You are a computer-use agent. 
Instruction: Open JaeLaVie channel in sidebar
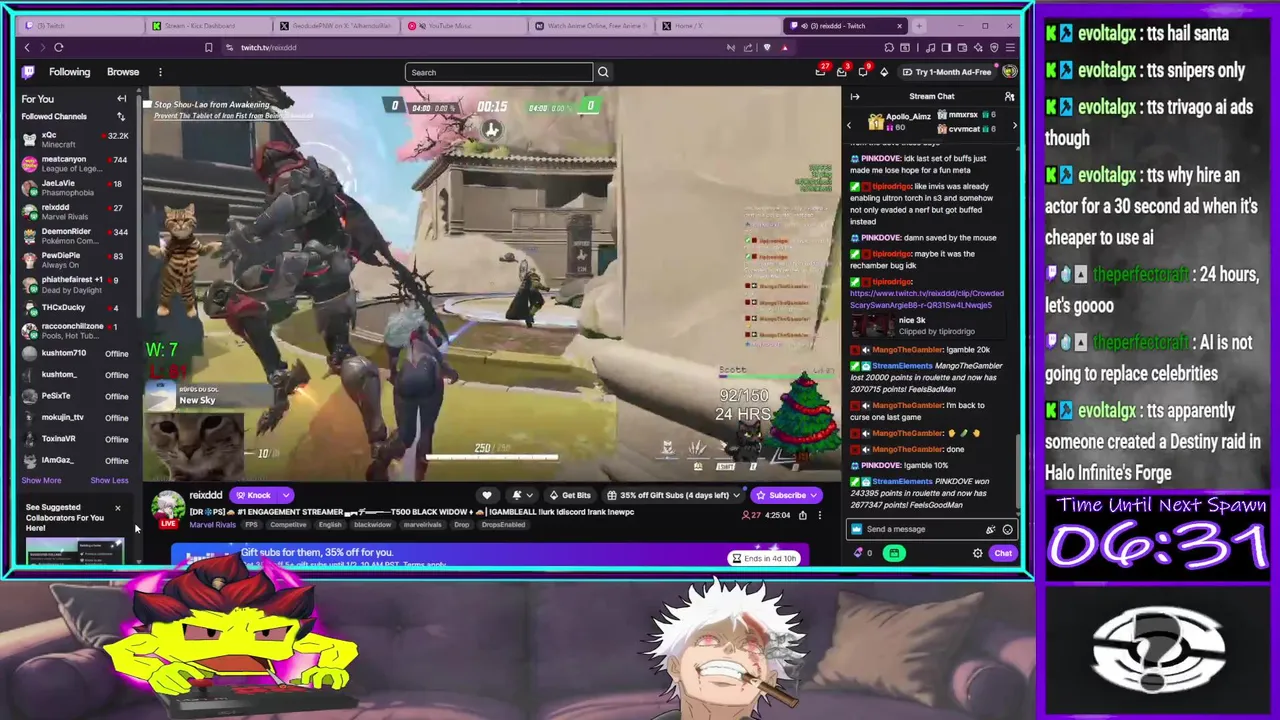(x=76, y=188)
